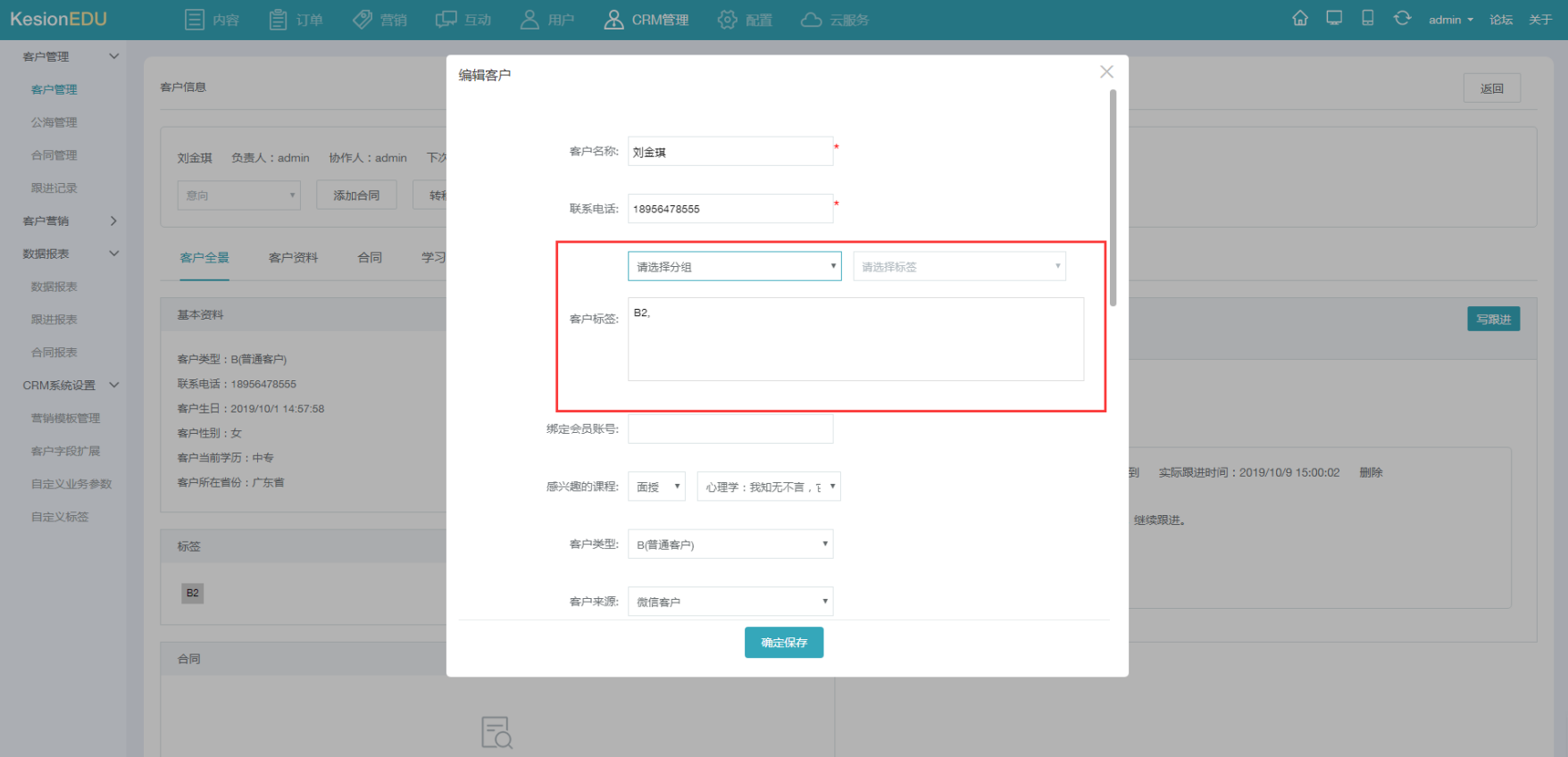Screen dimensions: 1568x757
Task: Click the home icon in top bar
Action: click(x=1300, y=19)
